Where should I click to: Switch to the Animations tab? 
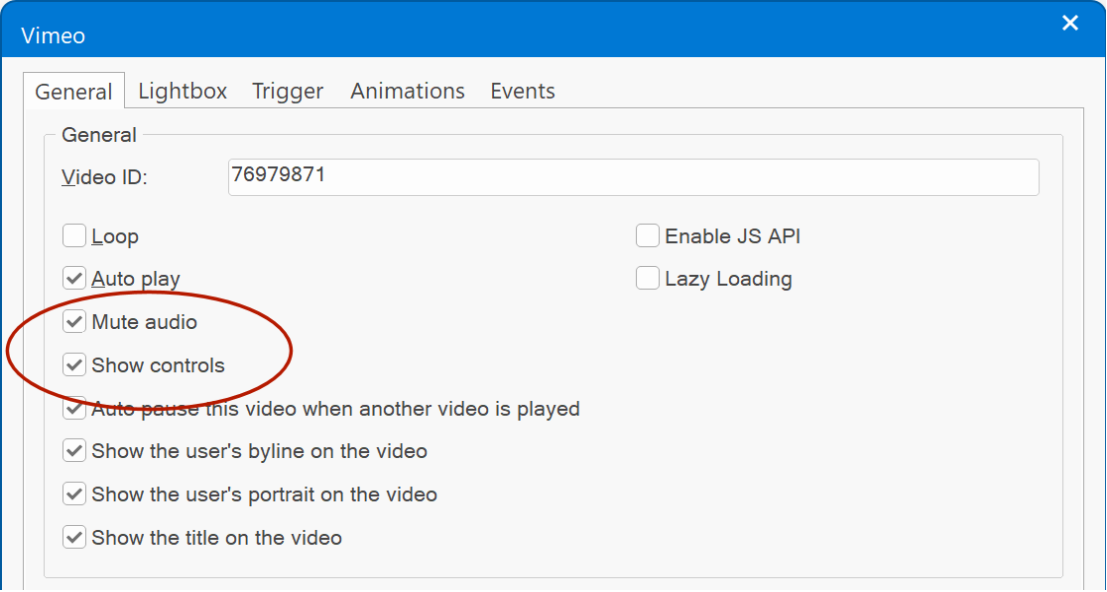pyautogui.click(x=407, y=91)
